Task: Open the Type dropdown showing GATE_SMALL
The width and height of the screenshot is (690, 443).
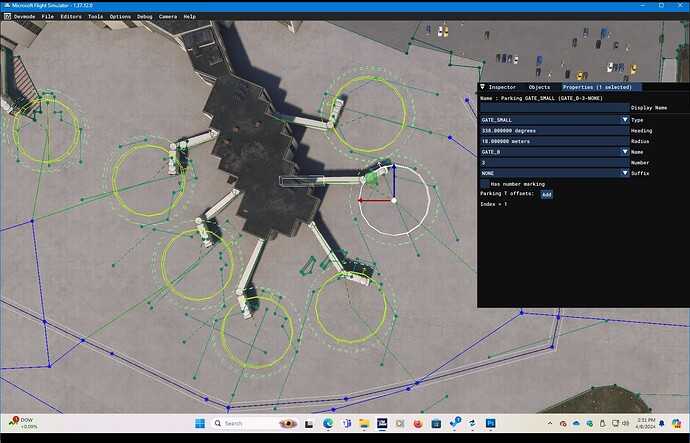Action: coord(554,120)
